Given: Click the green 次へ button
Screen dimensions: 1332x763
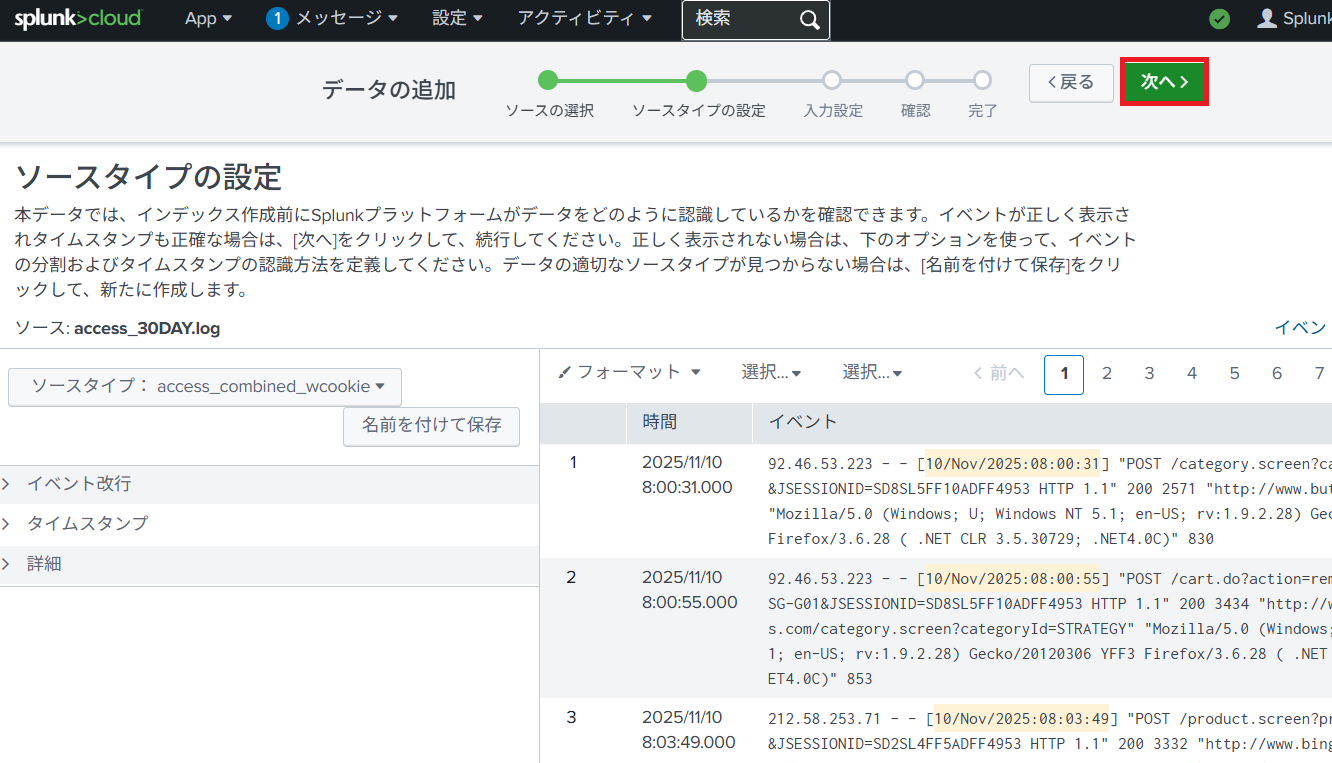Looking at the screenshot, I should pos(1164,82).
